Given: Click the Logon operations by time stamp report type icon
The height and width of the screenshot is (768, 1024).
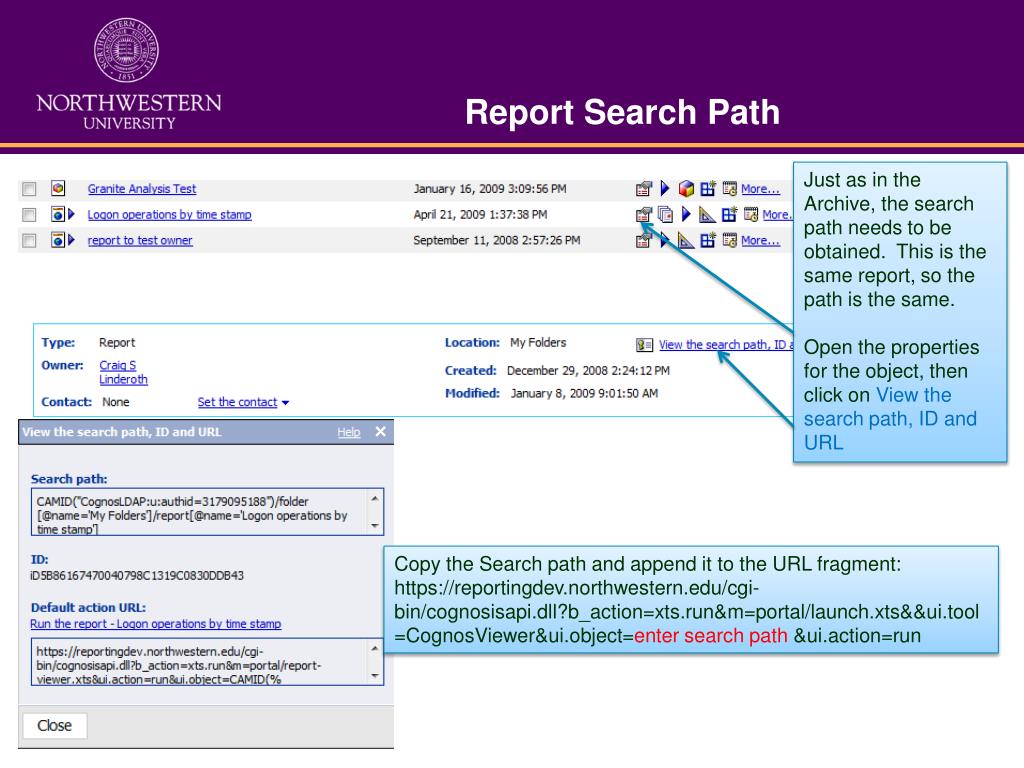Looking at the screenshot, I should tap(58, 214).
